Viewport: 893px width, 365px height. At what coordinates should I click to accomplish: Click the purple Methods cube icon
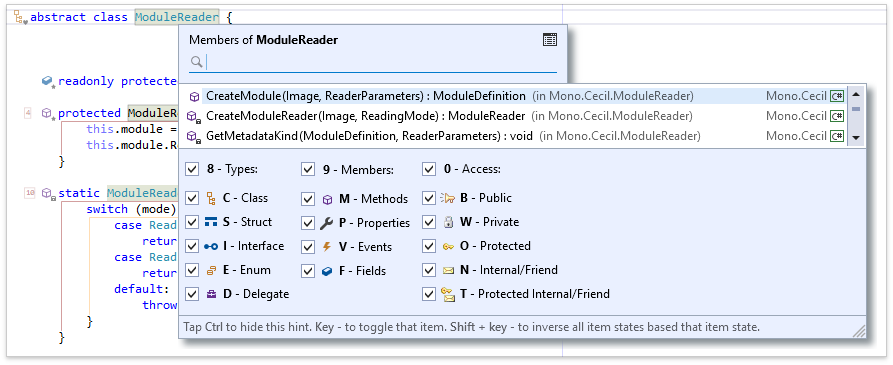tap(327, 199)
